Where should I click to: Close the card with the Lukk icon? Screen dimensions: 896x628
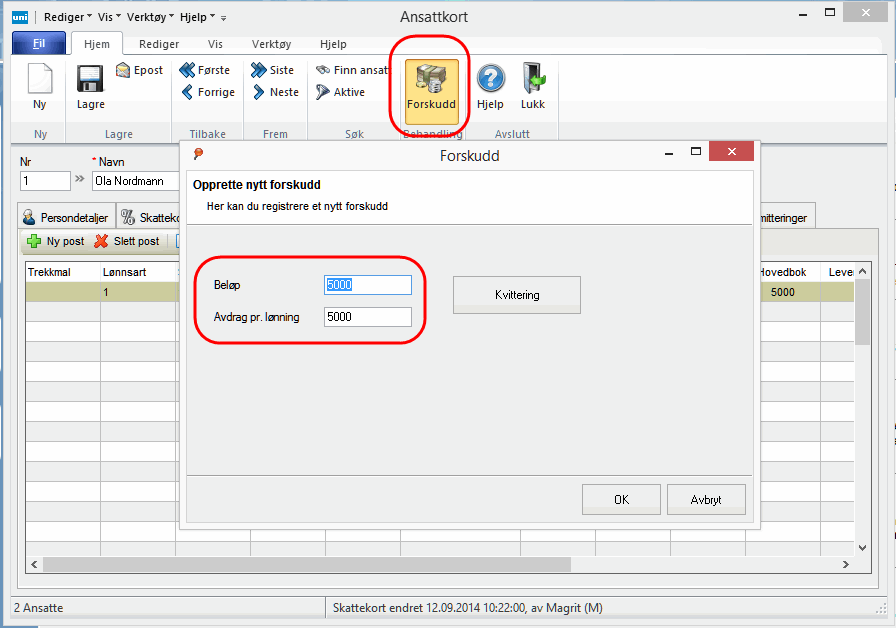[533, 80]
